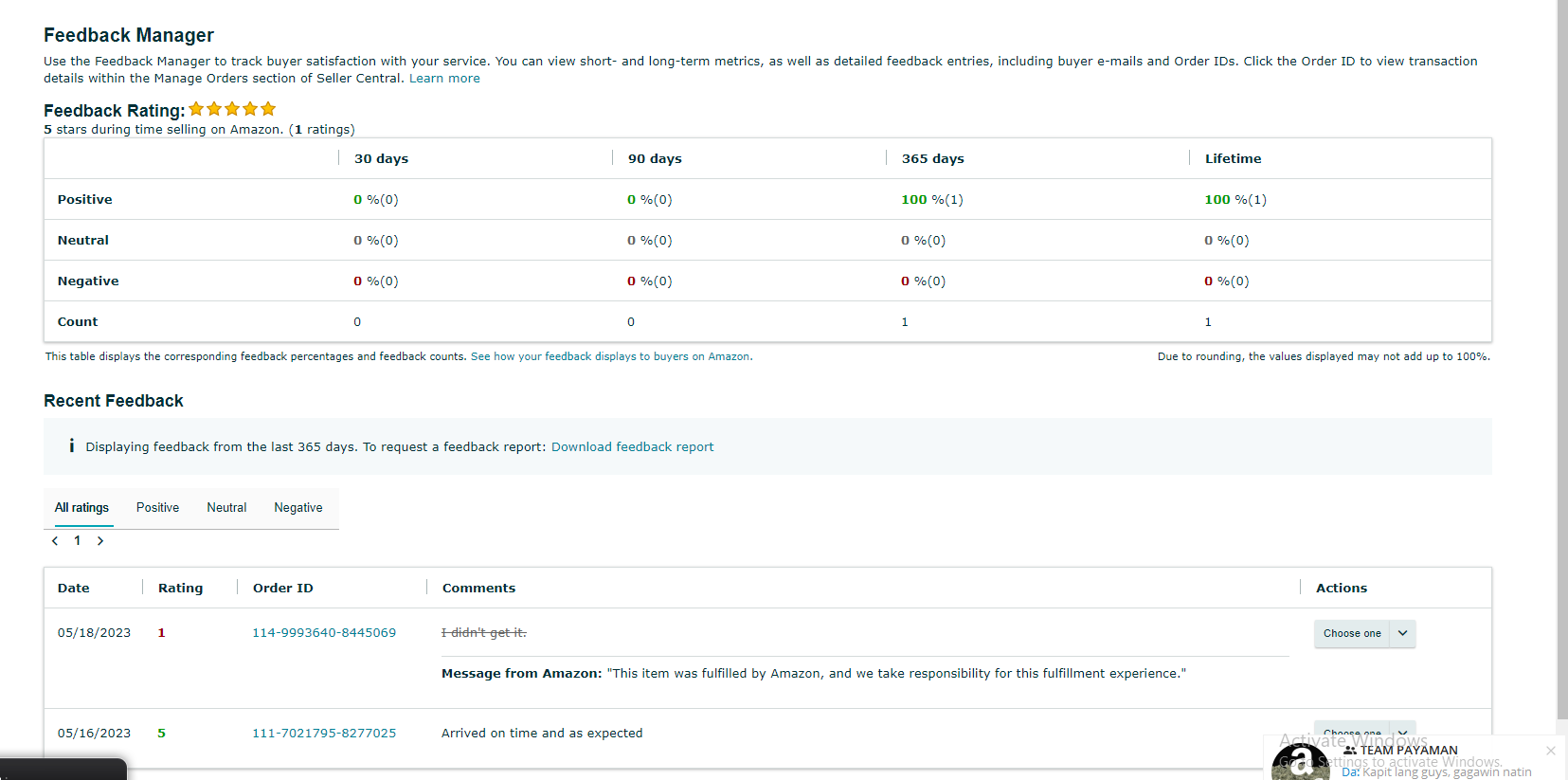Click the Positive row label in metrics table
1568x780 pixels.
point(84,199)
